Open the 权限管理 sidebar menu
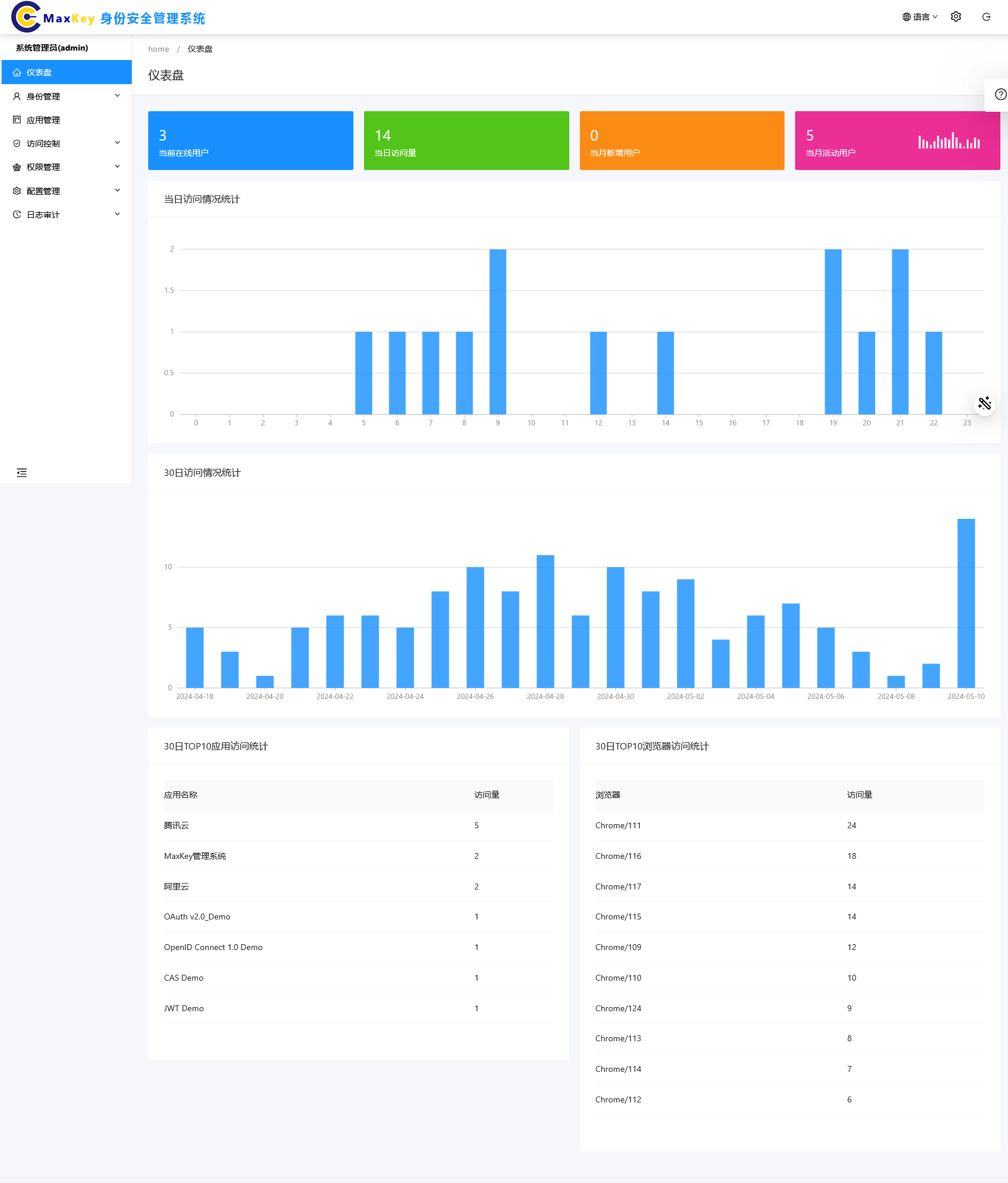1008x1183 pixels. [x=43, y=167]
